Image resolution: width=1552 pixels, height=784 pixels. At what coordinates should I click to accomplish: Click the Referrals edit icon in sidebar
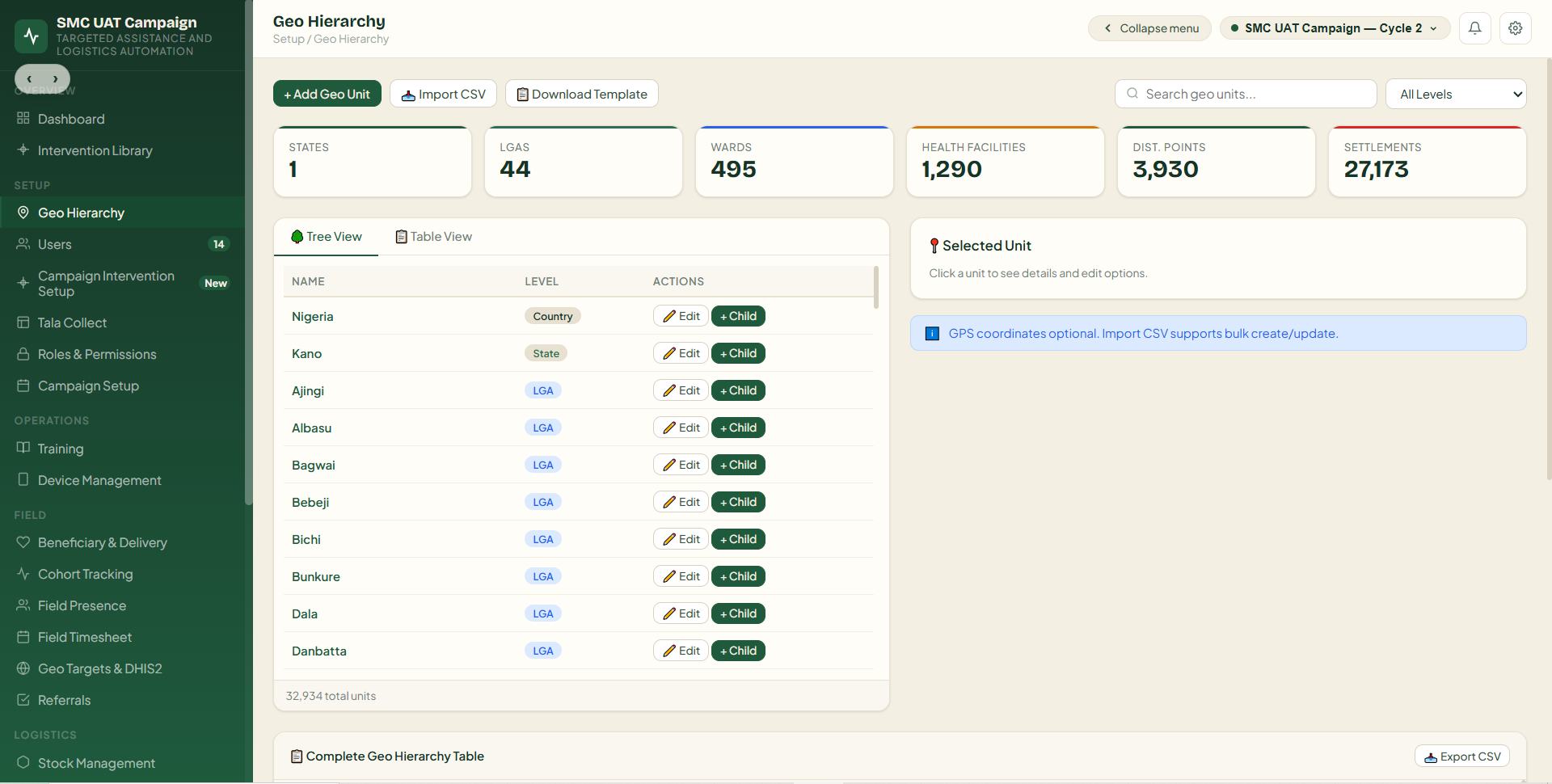pyautogui.click(x=23, y=699)
